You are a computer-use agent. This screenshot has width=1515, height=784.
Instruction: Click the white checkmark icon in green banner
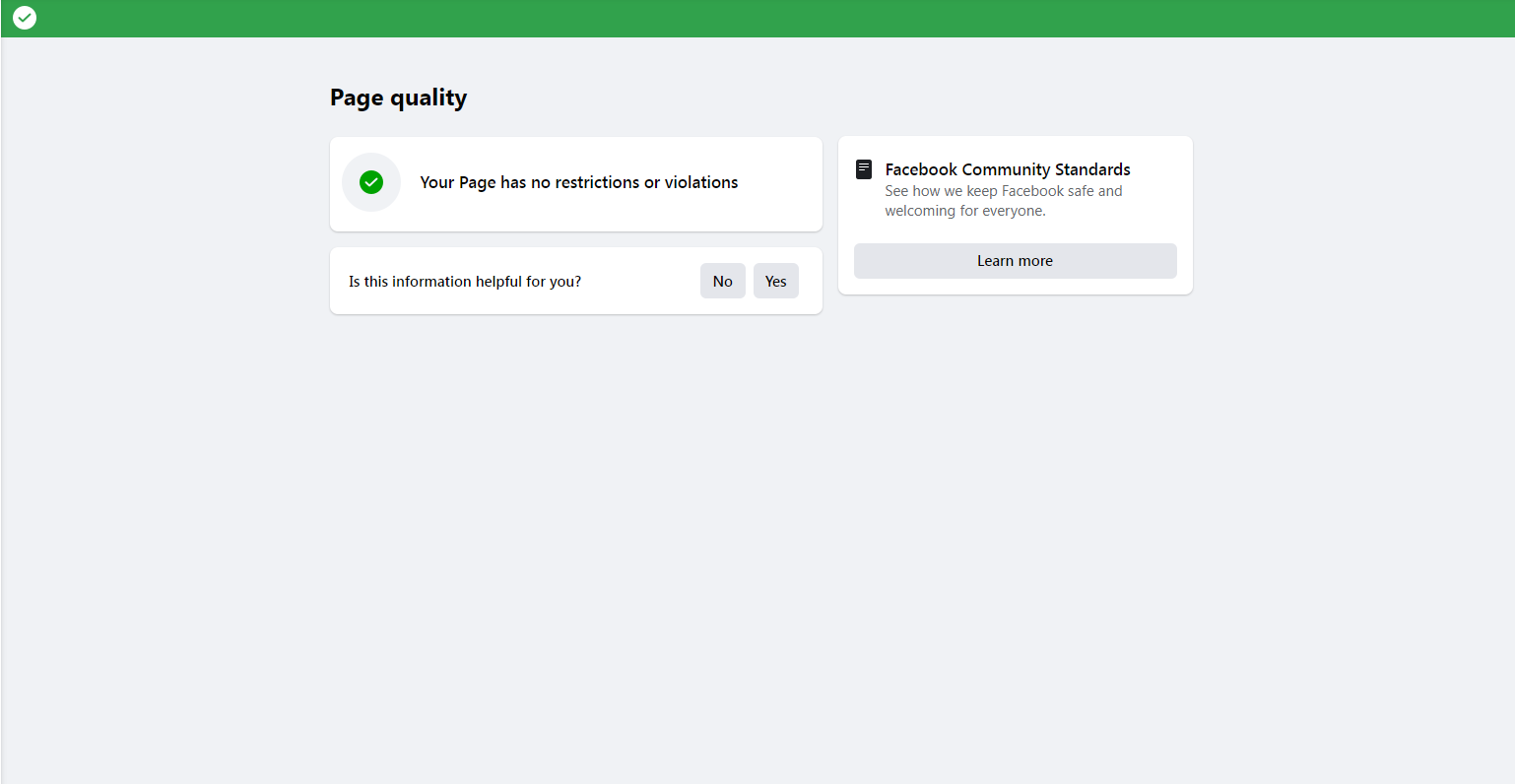[x=25, y=18]
